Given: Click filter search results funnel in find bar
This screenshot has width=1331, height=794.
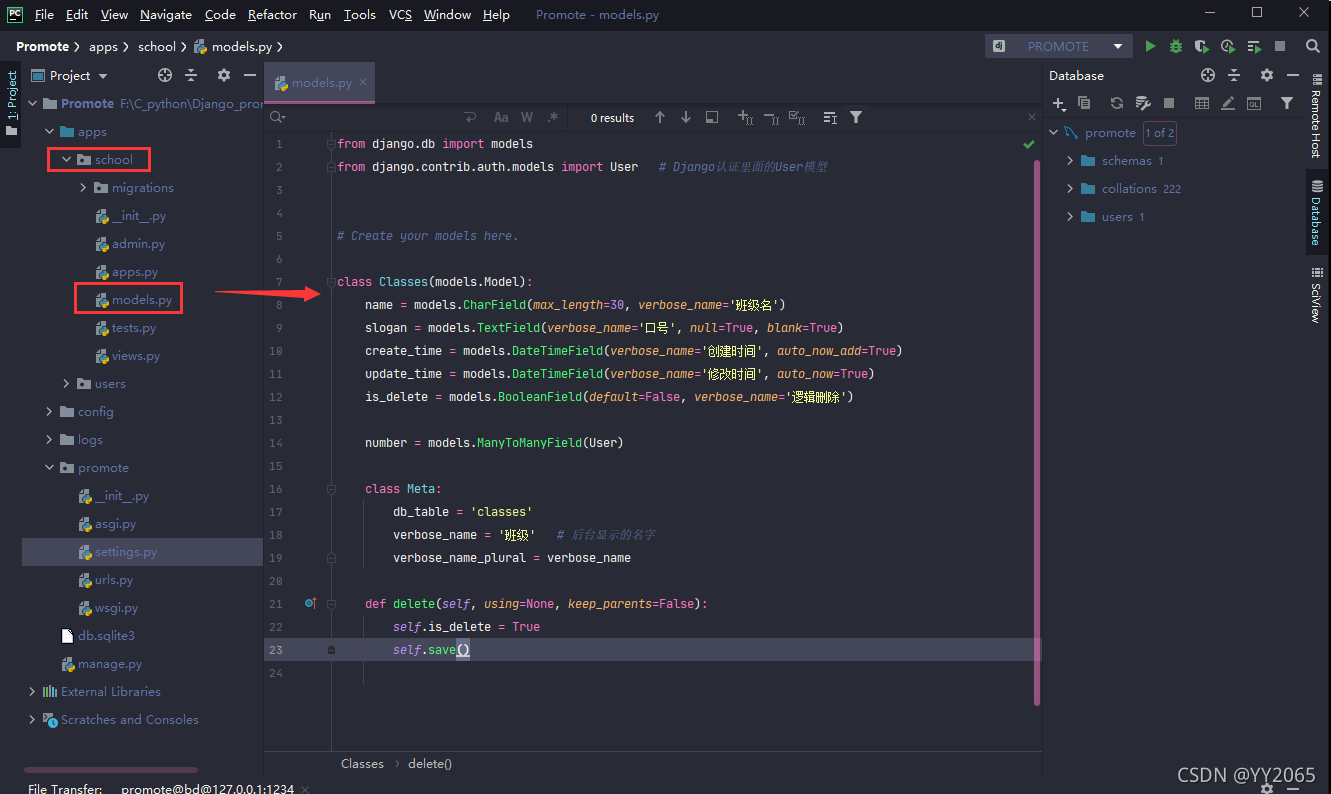Looking at the screenshot, I should point(856,117).
